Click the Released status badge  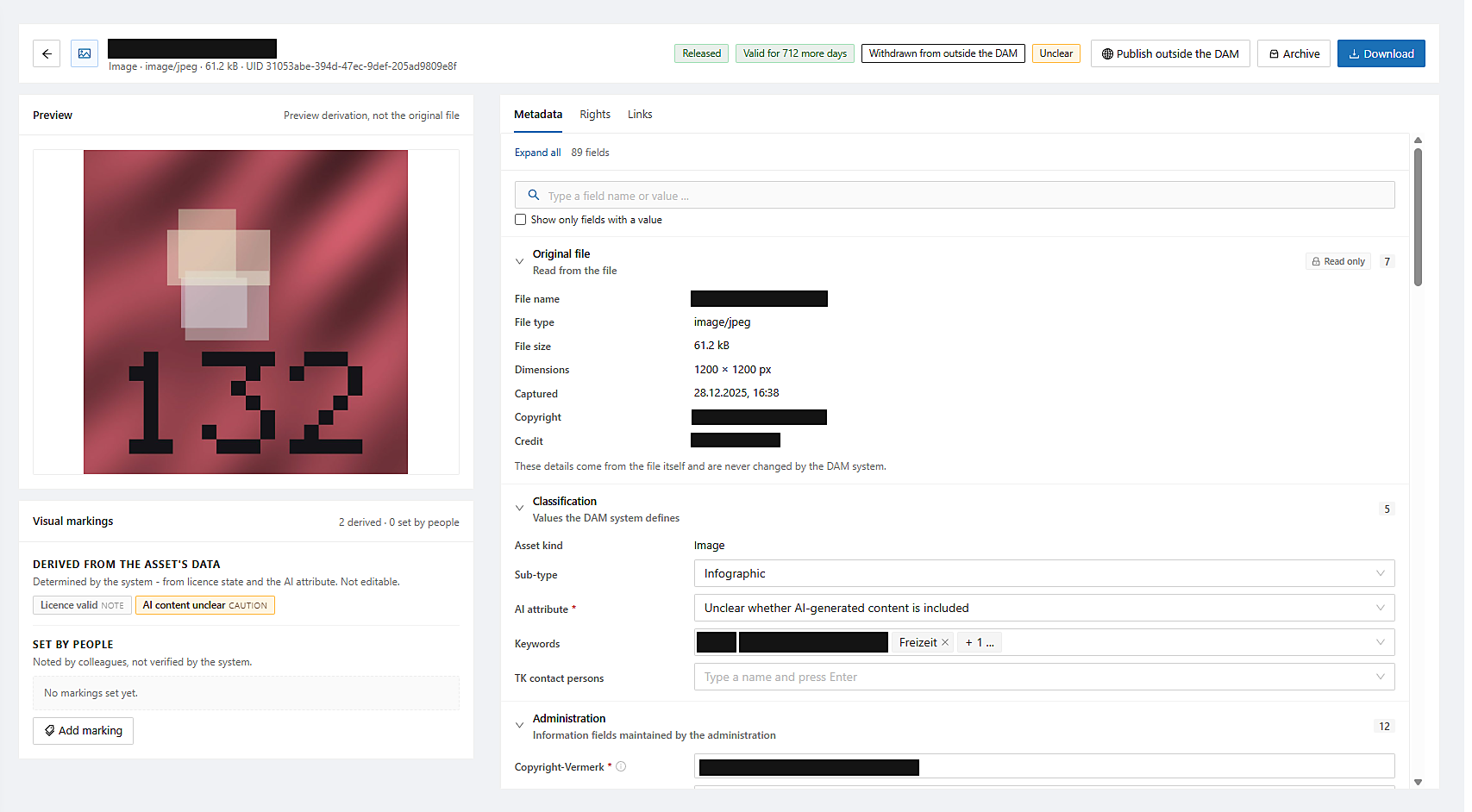point(701,53)
